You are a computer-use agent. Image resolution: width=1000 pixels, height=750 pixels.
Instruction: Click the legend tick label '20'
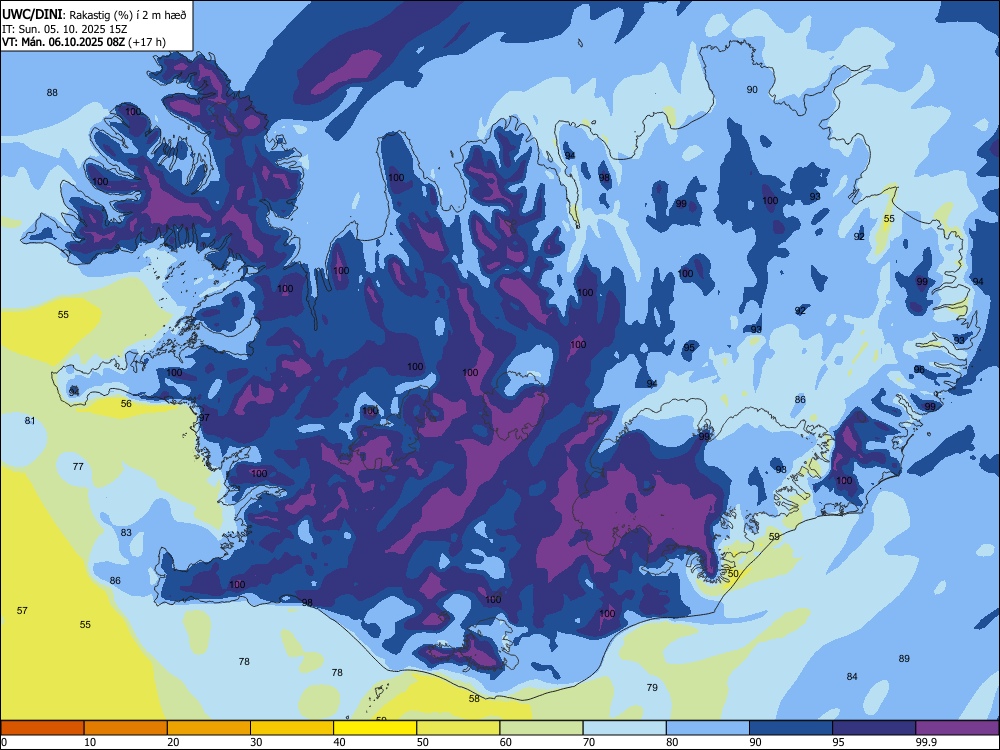tap(173, 742)
